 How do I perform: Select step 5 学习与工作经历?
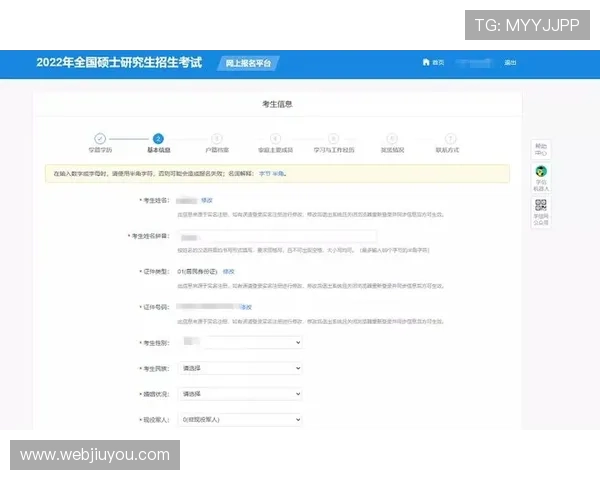coord(334,143)
